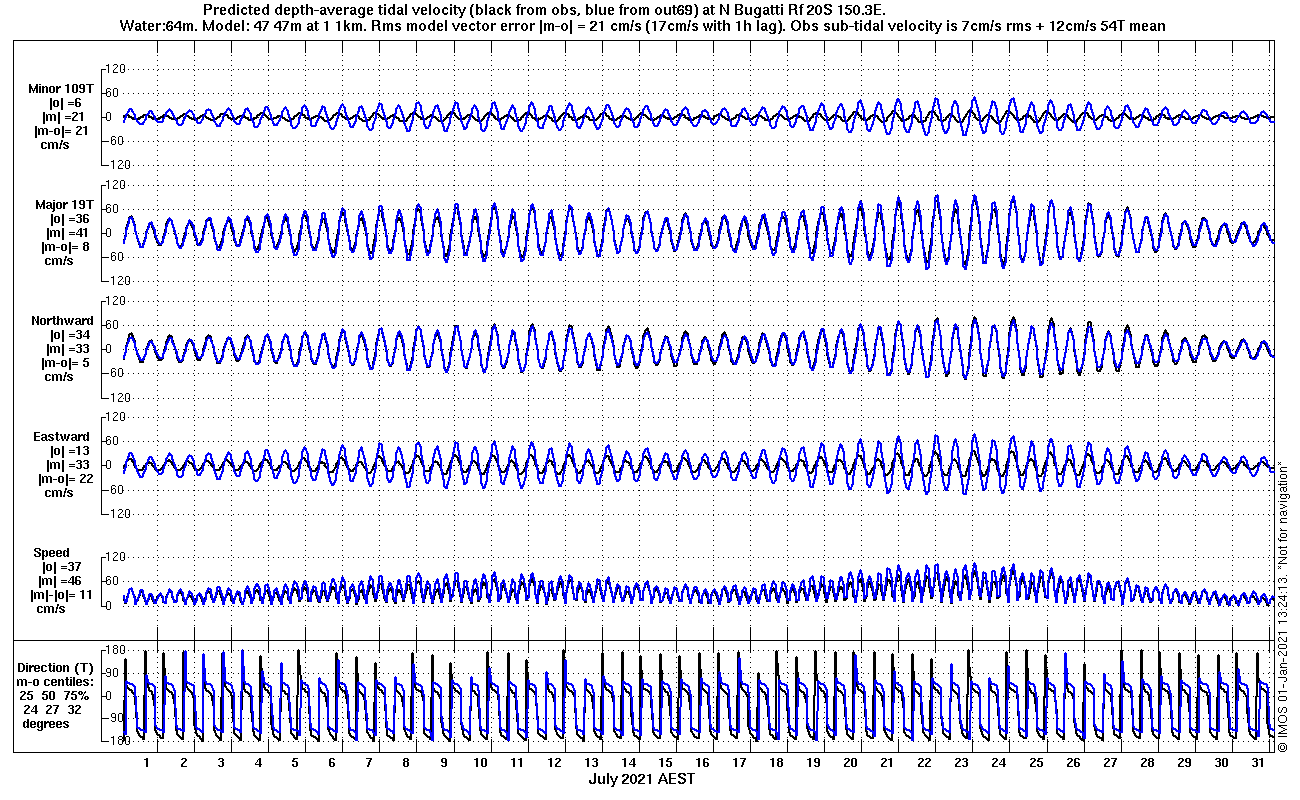This screenshot has width=1300, height=800.
Task: Click '|m| =21' in the Minor panel
Action: tap(62, 117)
